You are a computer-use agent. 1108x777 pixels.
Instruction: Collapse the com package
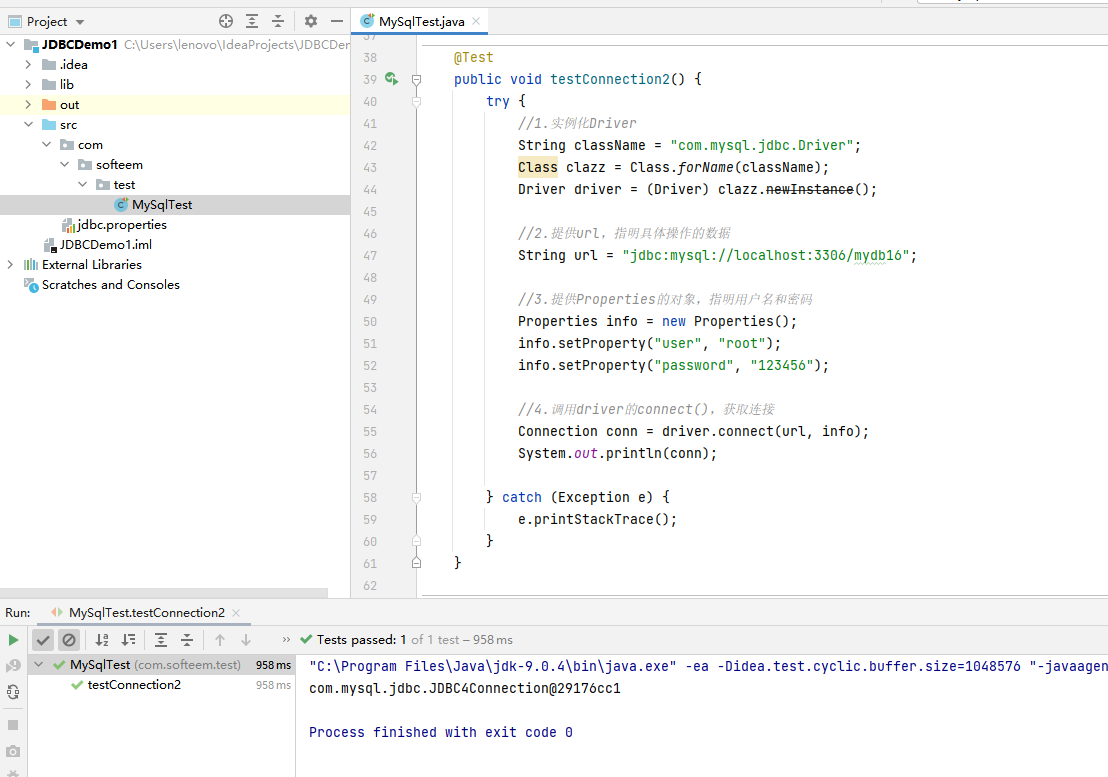47,144
